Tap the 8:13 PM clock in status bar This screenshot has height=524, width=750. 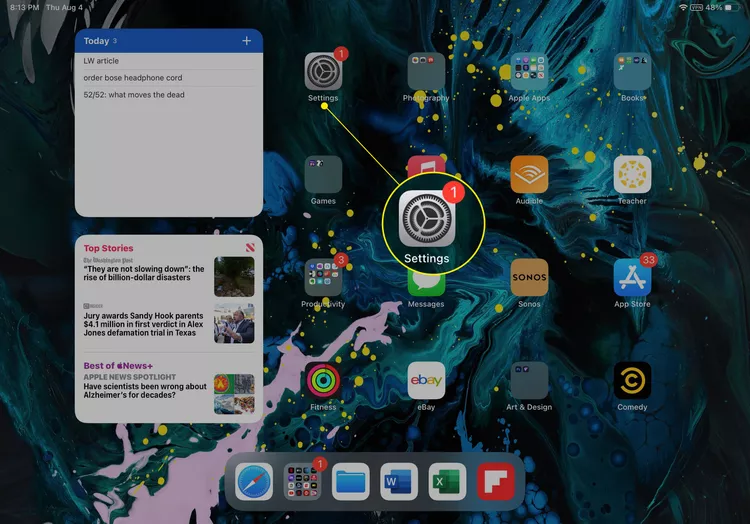tap(24, 8)
